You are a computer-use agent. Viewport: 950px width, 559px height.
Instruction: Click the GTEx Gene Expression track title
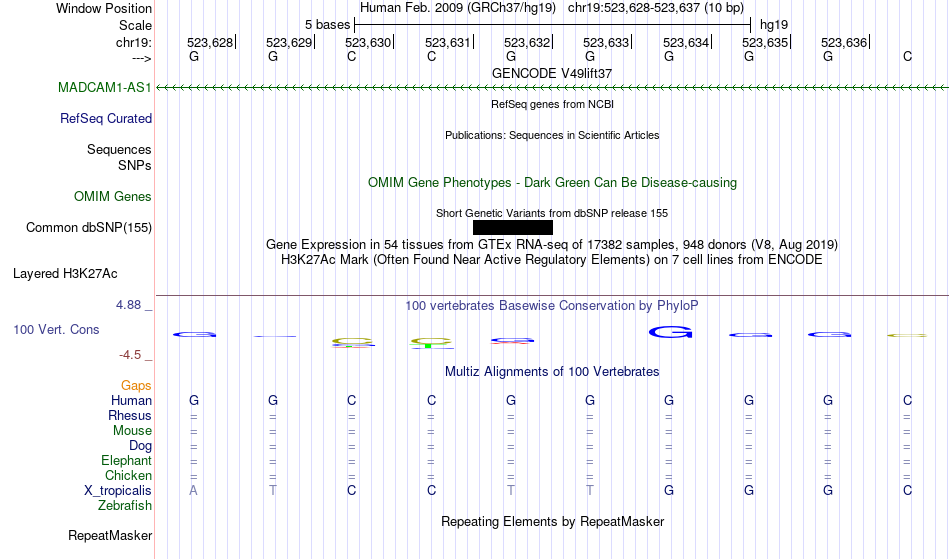(552, 245)
